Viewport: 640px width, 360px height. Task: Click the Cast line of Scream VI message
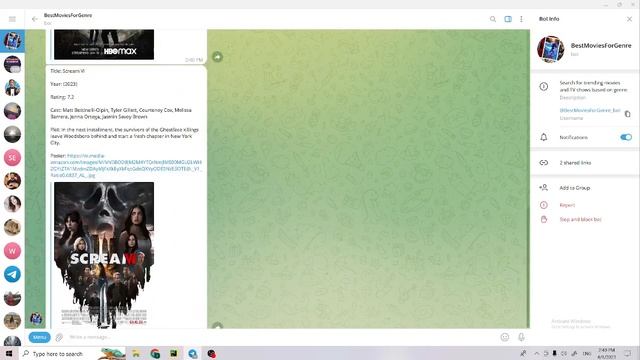[121, 113]
